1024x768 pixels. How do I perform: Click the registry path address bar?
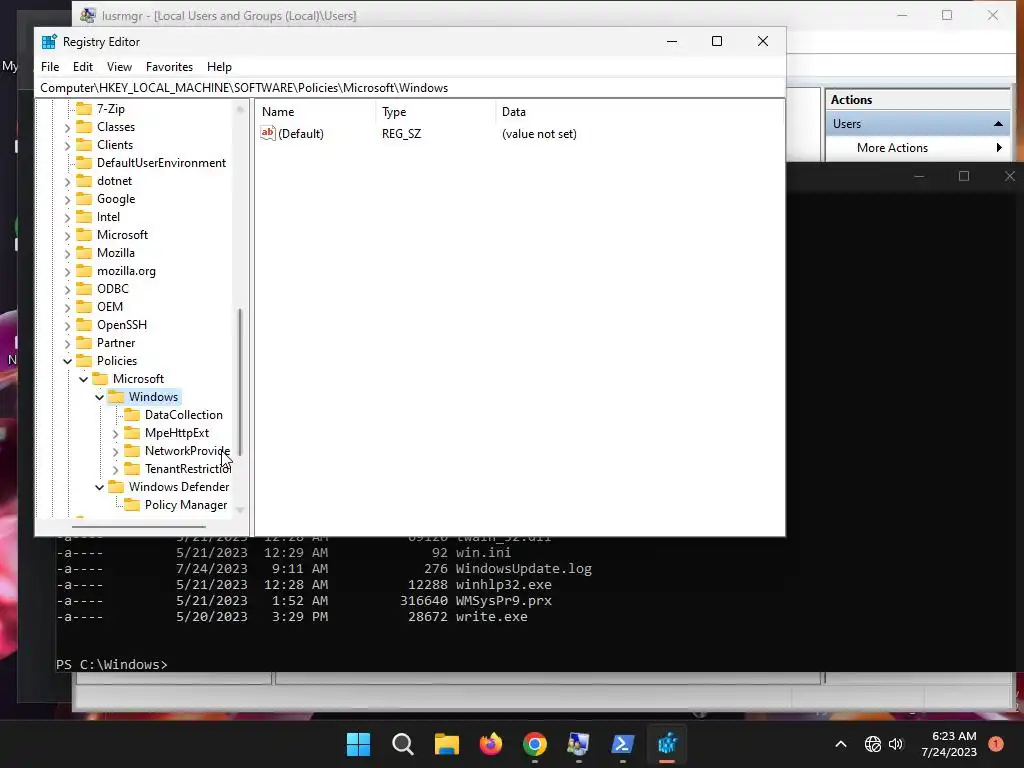pos(410,88)
